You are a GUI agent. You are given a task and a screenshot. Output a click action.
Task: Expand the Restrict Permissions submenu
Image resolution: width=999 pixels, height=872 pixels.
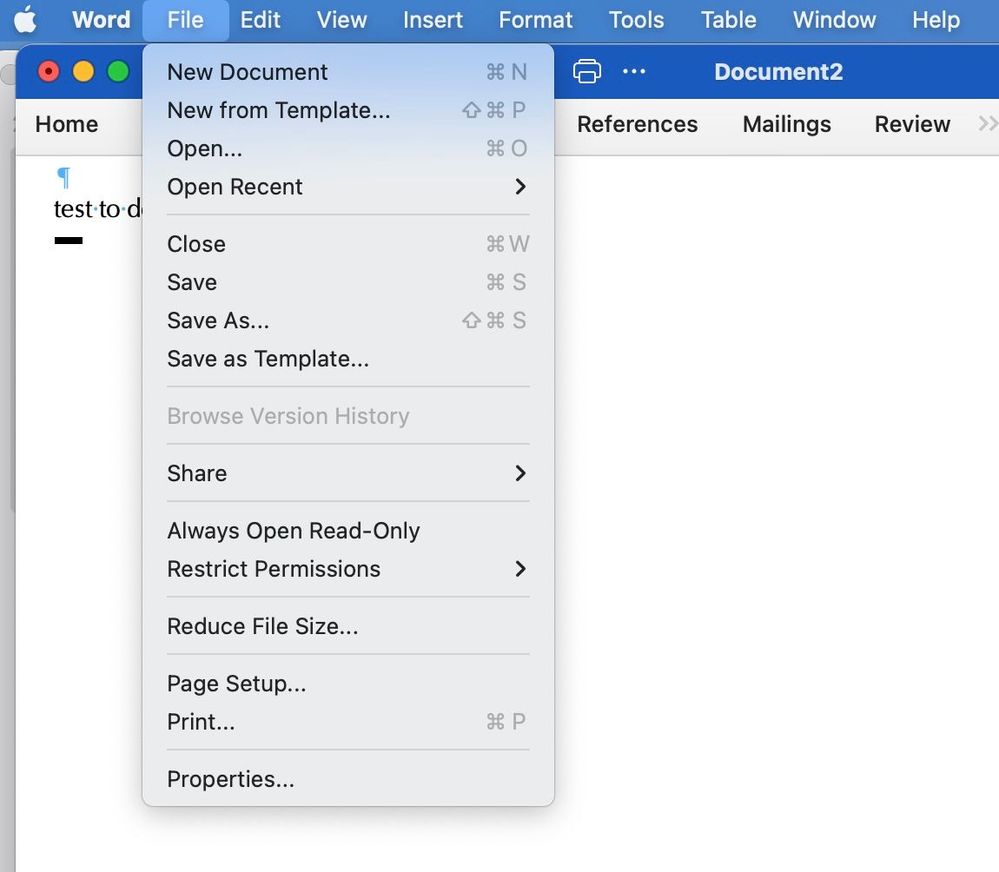coord(348,569)
